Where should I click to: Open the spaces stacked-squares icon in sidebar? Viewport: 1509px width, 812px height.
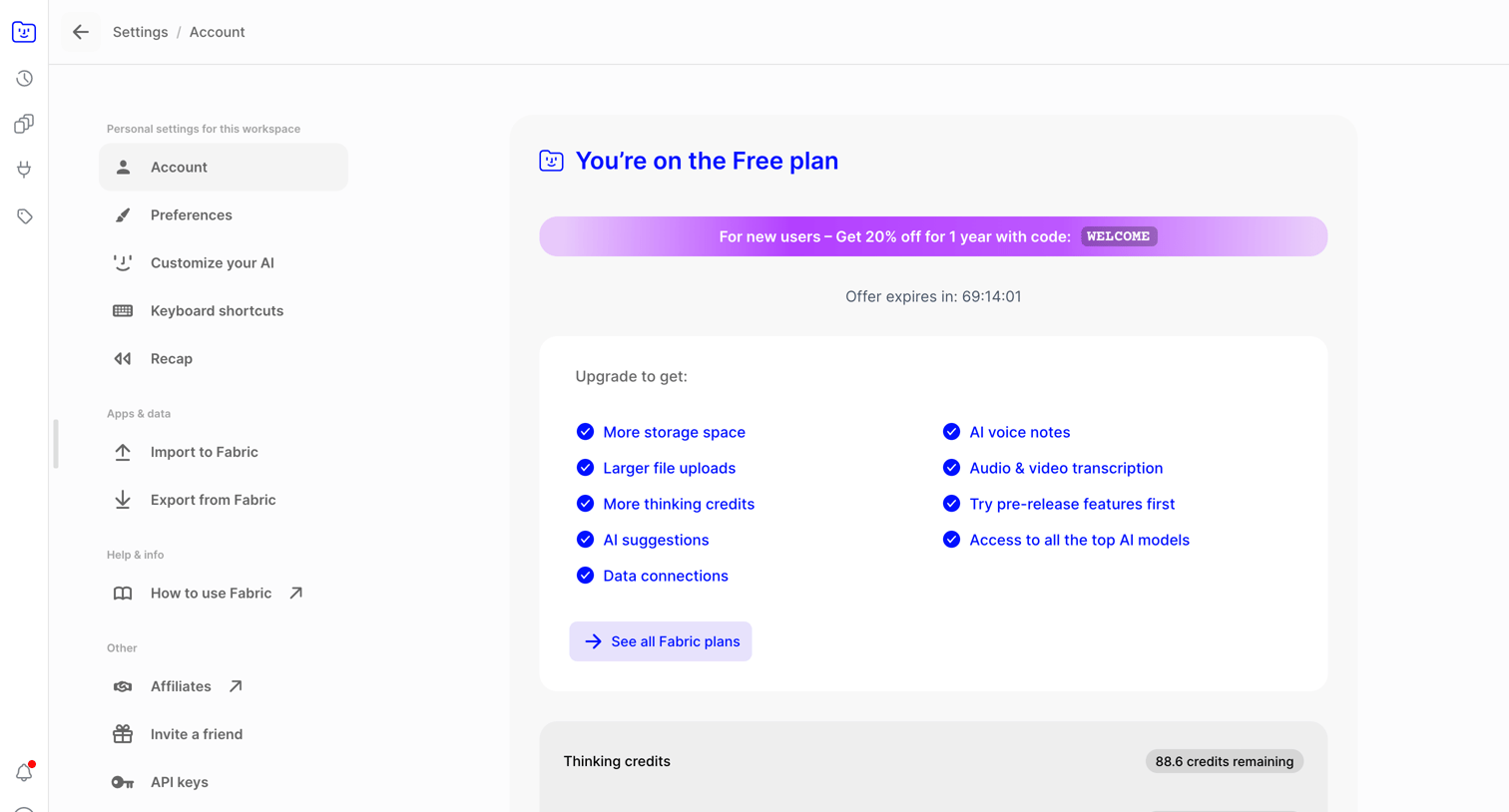tap(24, 124)
